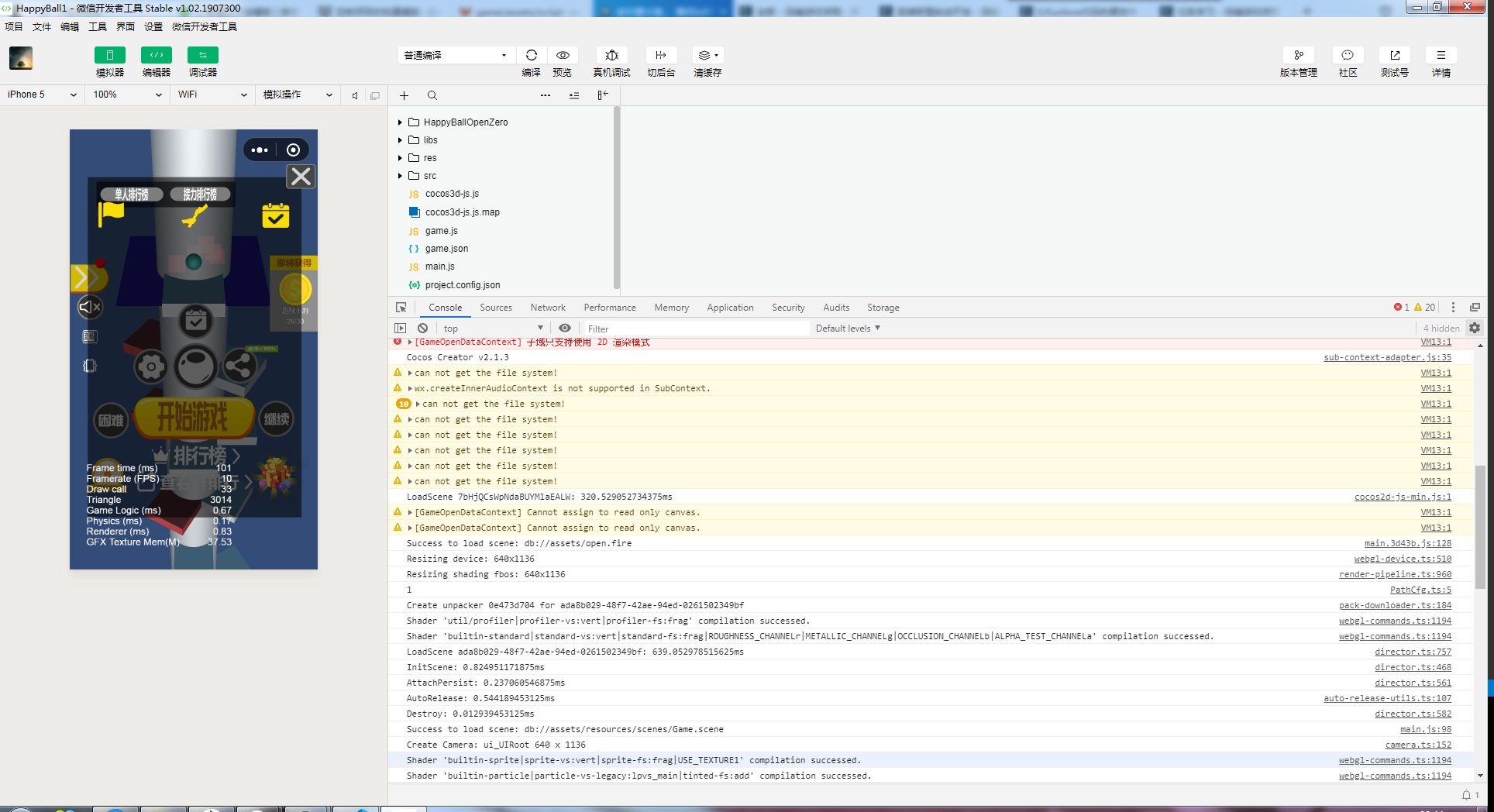The height and width of the screenshot is (812, 1494).
Task: Open the WiFi network dropdown
Action: (212, 95)
